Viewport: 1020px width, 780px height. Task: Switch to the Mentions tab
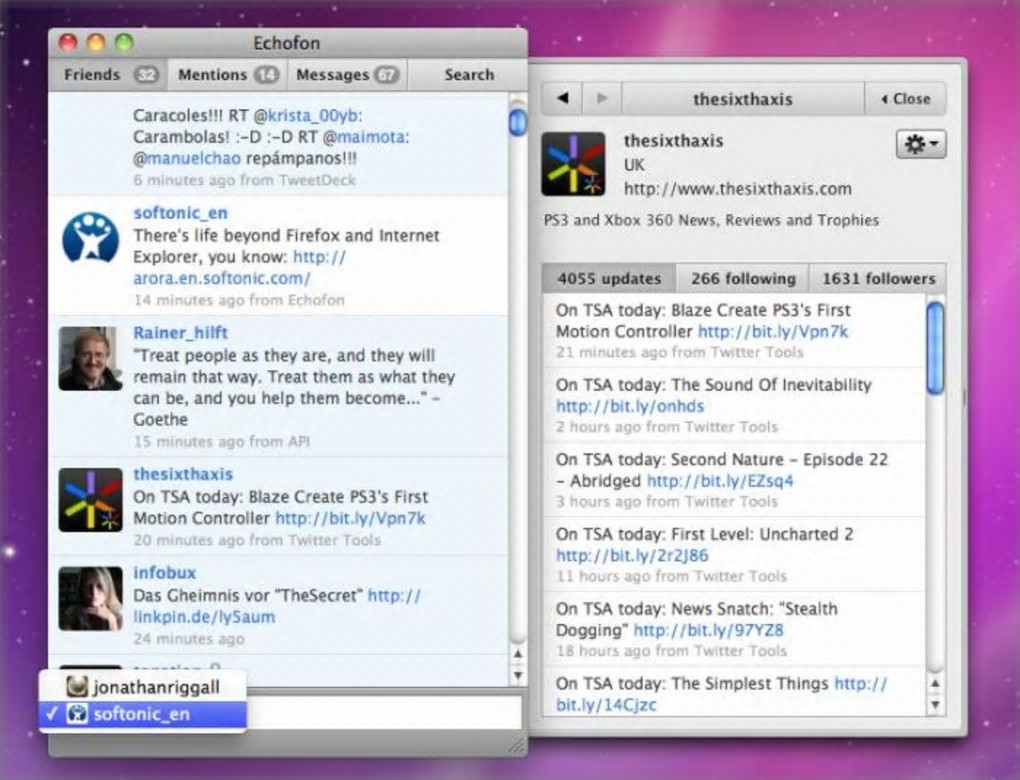coord(227,75)
